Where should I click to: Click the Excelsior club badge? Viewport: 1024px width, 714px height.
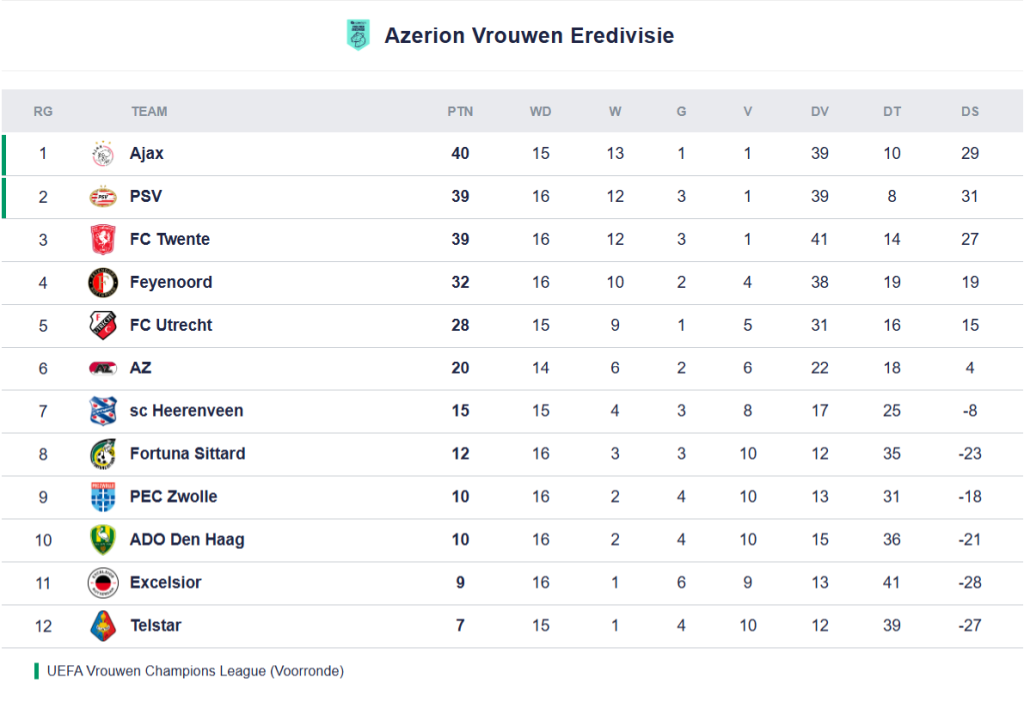(103, 583)
